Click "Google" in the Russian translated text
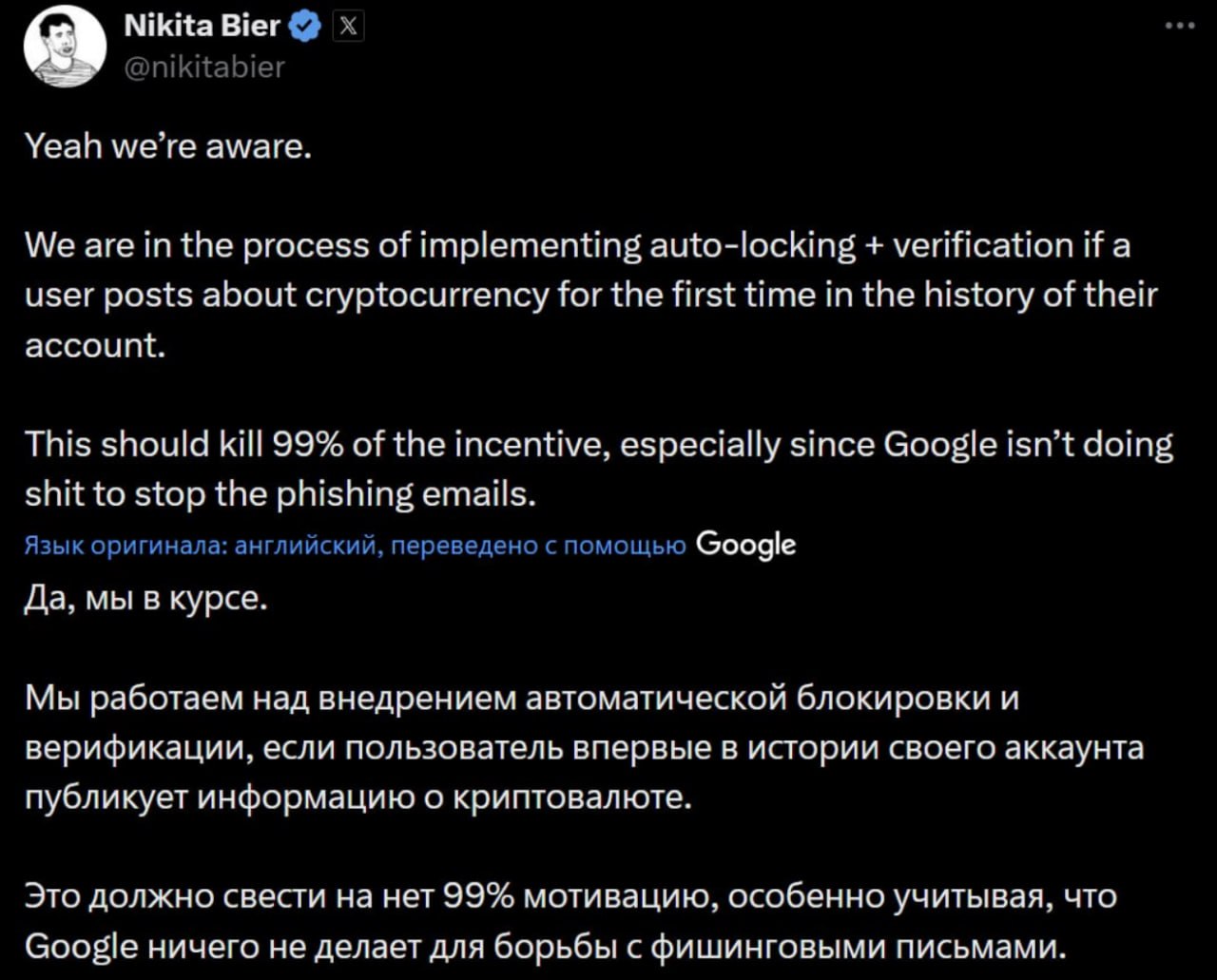This screenshot has width=1217, height=980. (x=81, y=947)
